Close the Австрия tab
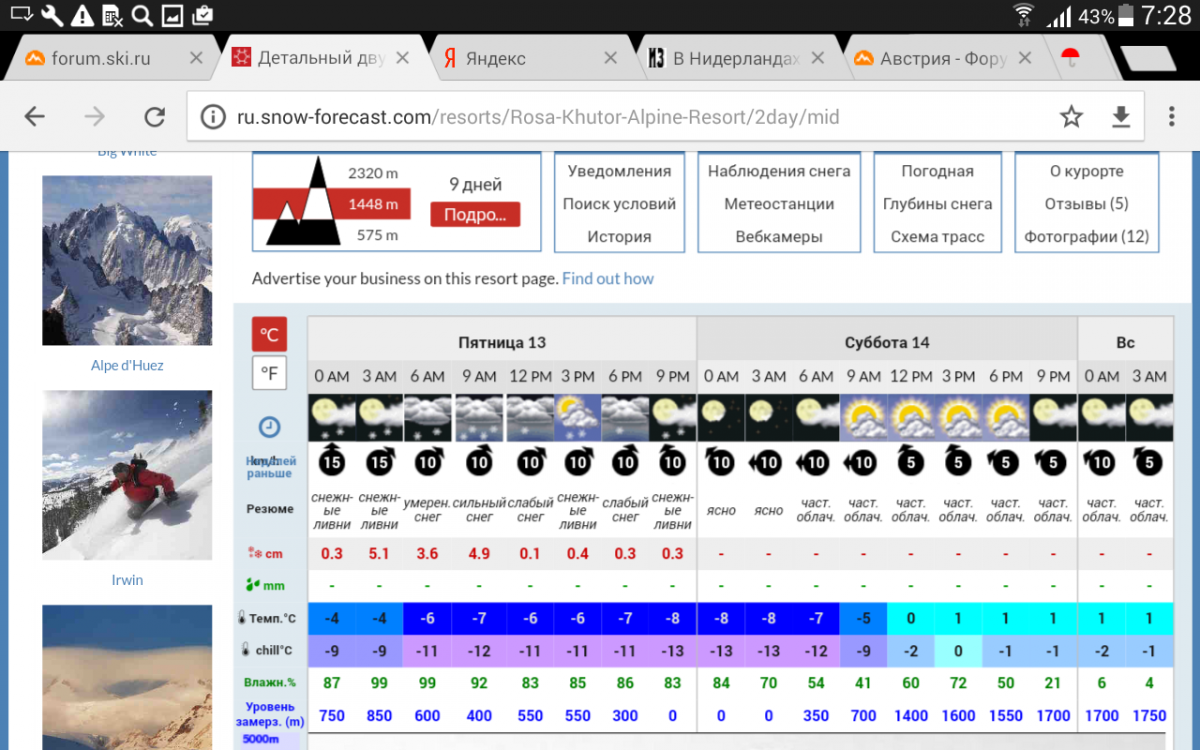 [x=1024, y=58]
